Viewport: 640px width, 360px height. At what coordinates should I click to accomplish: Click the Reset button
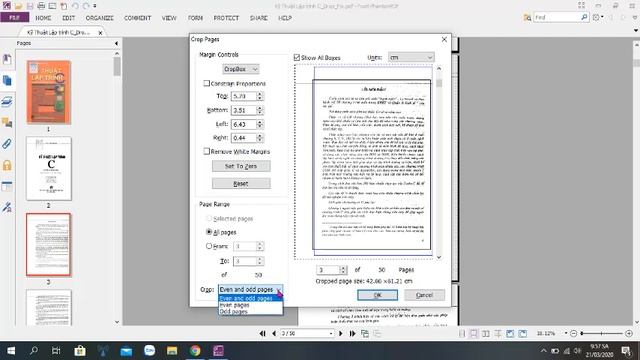coord(241,184)
